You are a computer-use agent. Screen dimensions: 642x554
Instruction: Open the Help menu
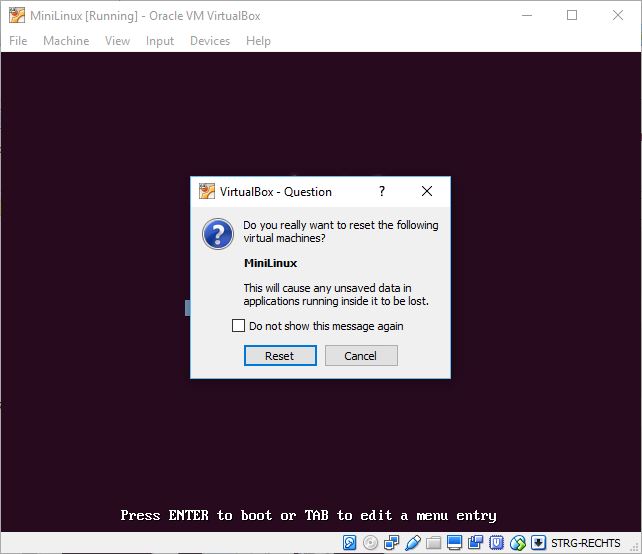258,41
